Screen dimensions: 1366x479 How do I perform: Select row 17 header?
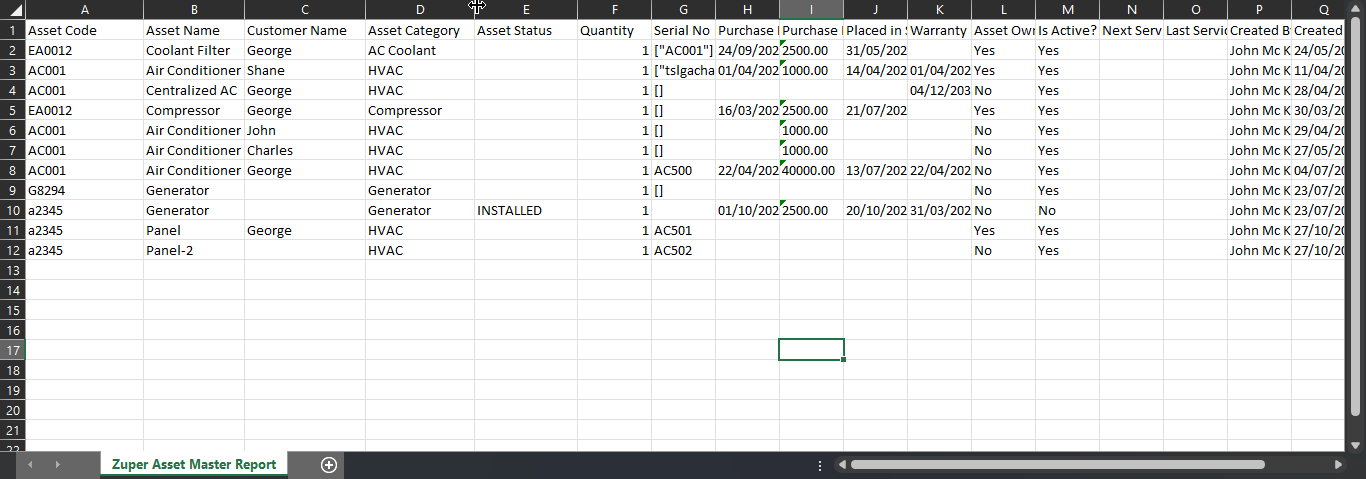[x=13, y=350]
